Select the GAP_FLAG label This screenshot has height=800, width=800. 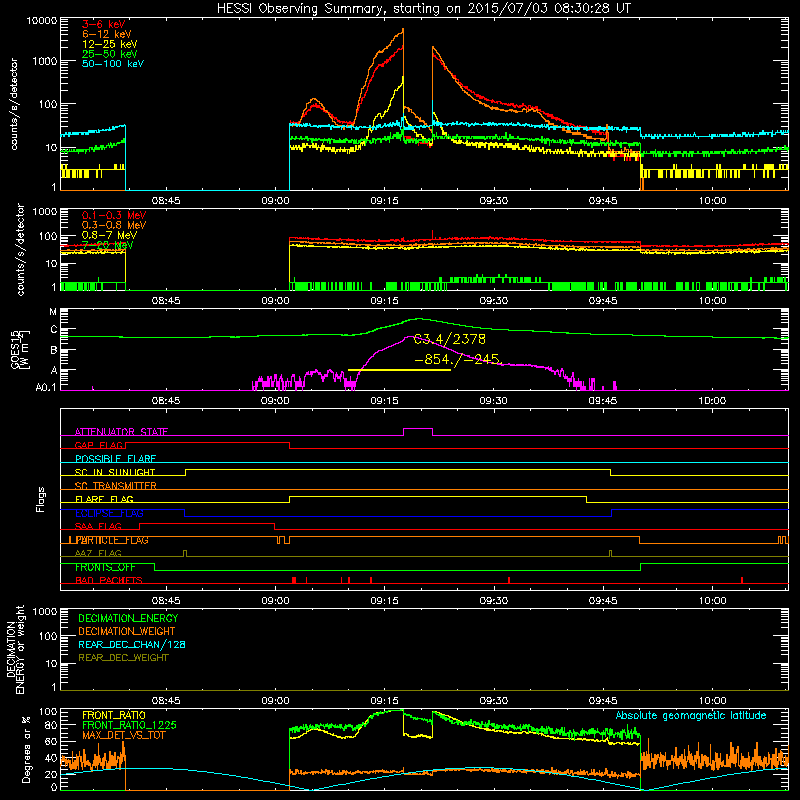(99, 445)
